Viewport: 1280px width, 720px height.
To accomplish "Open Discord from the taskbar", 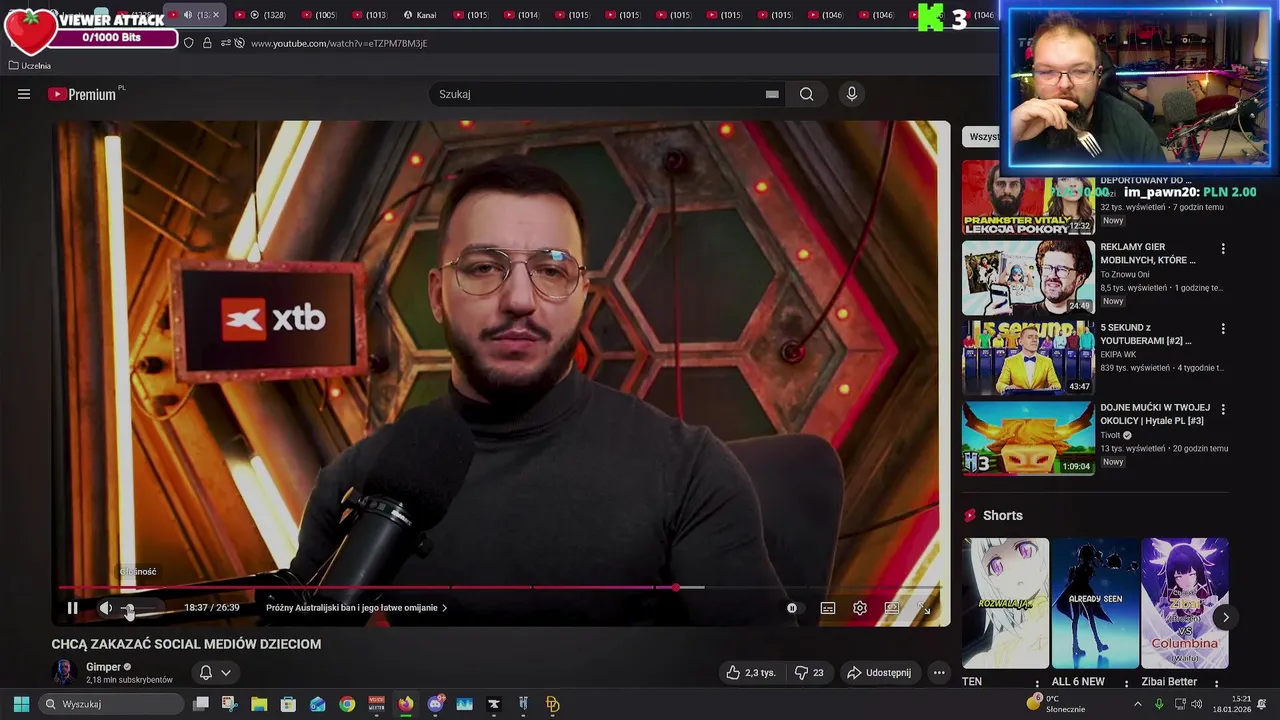I will [435, 704].
